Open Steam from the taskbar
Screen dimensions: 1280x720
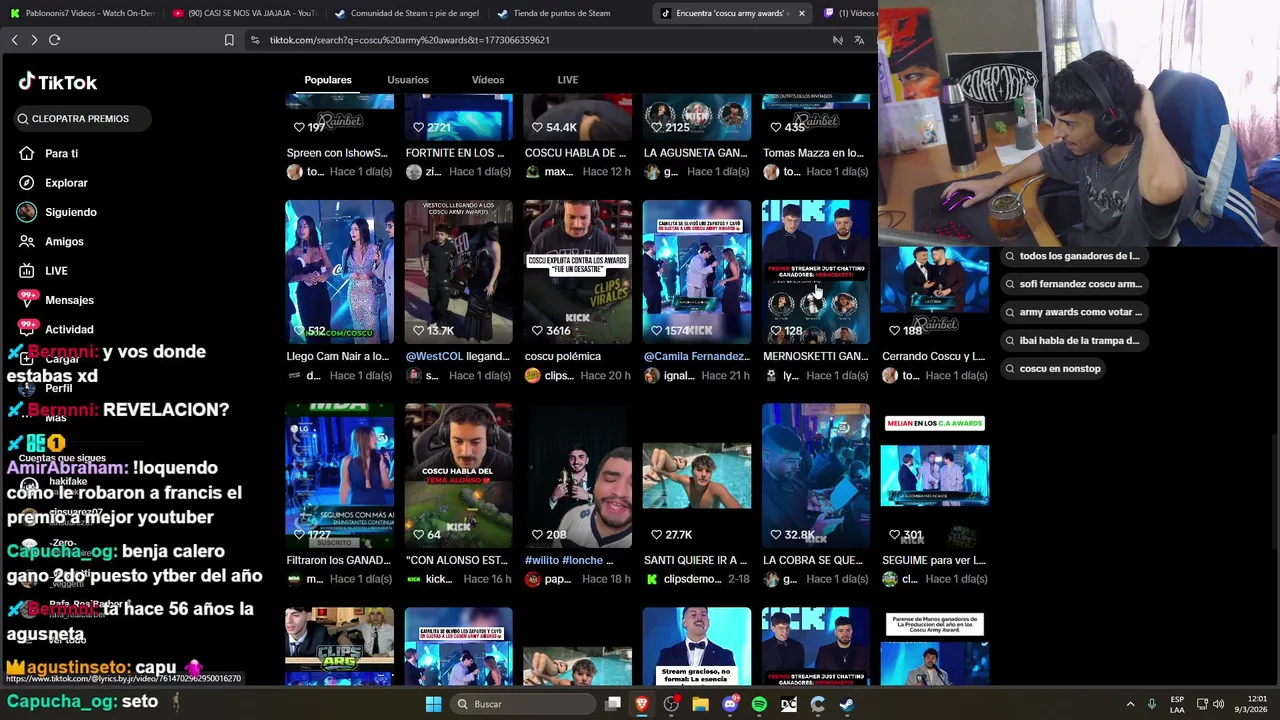click(846, 704)
